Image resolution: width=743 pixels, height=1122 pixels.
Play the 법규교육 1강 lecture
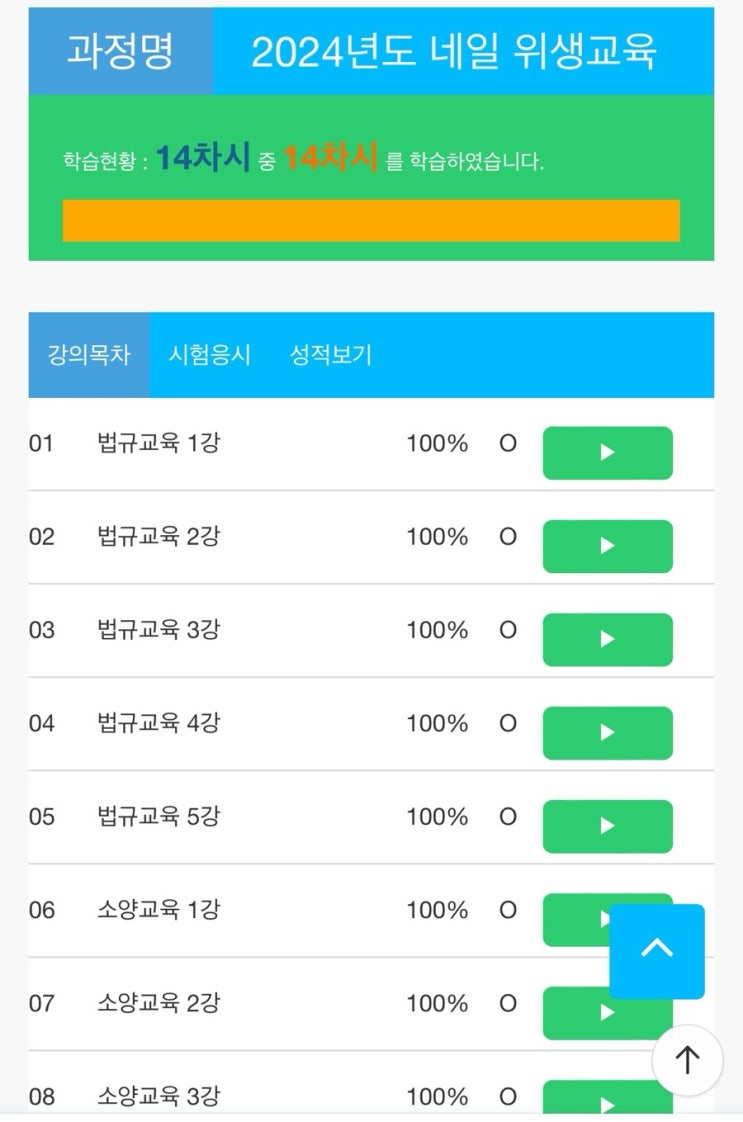[607, 453]
